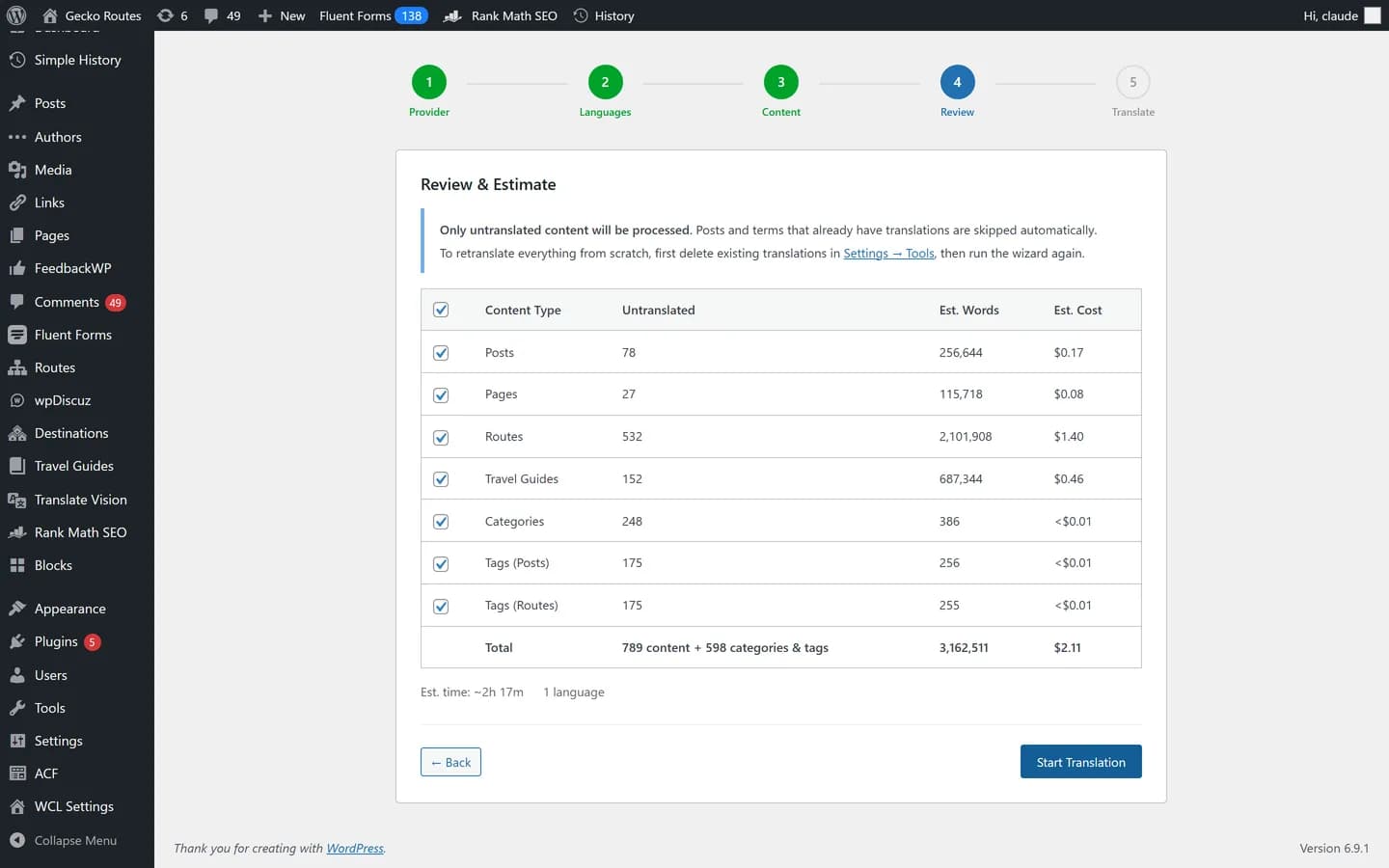Image resolution: width=1389 pixels, height=868 pixels.
Task: Open Rank Math SEO in the sidebar
Action: click(80, 532)
